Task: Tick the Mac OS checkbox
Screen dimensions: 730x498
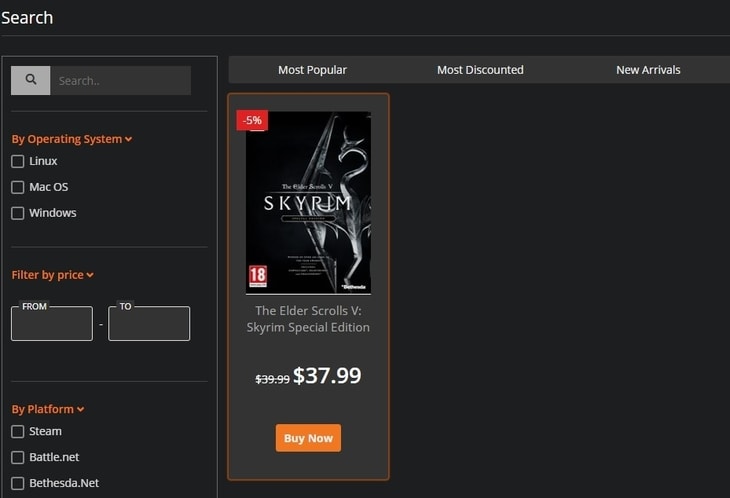Action: (18, 187)
